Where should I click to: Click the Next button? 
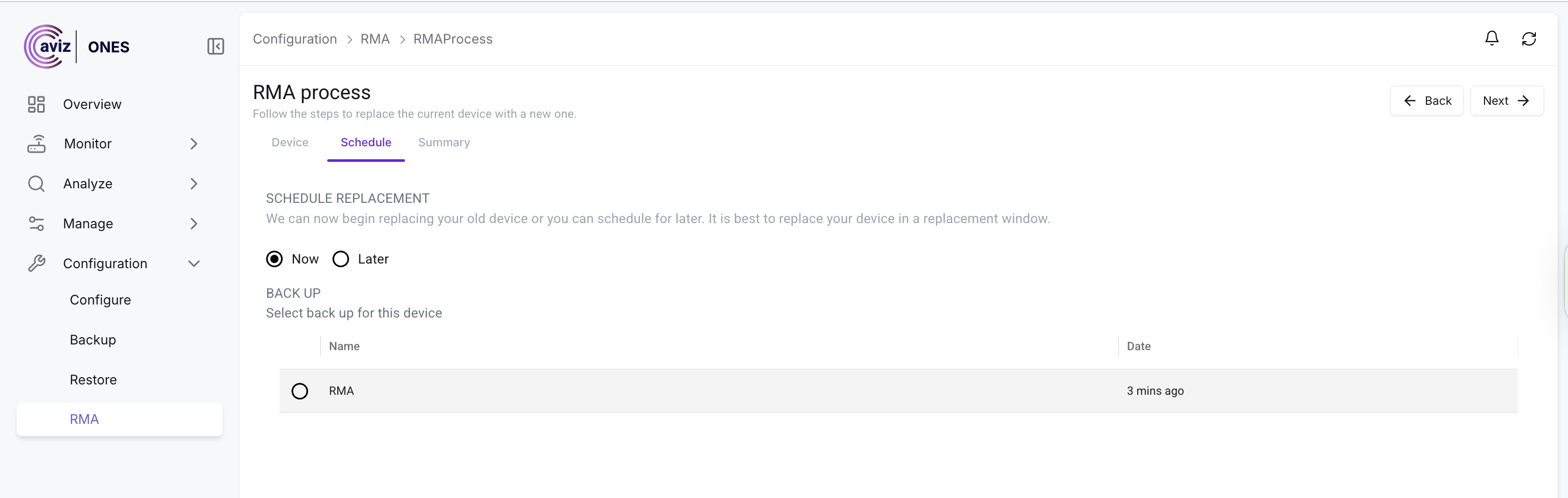pyautogui.click(x=1506, y=101)
